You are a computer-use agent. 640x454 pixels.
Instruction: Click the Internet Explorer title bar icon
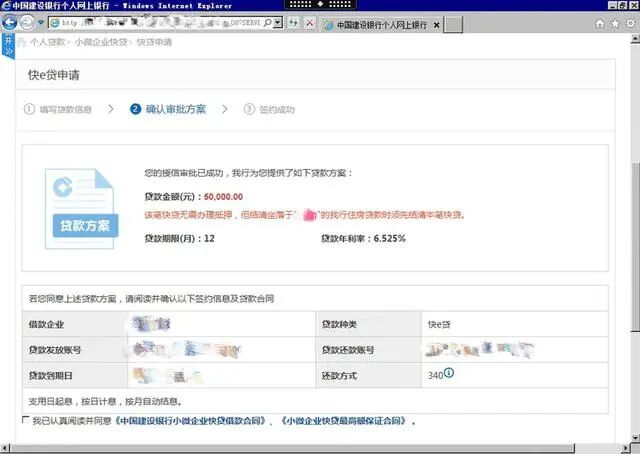pyautogui.click(x=6, y=5)
